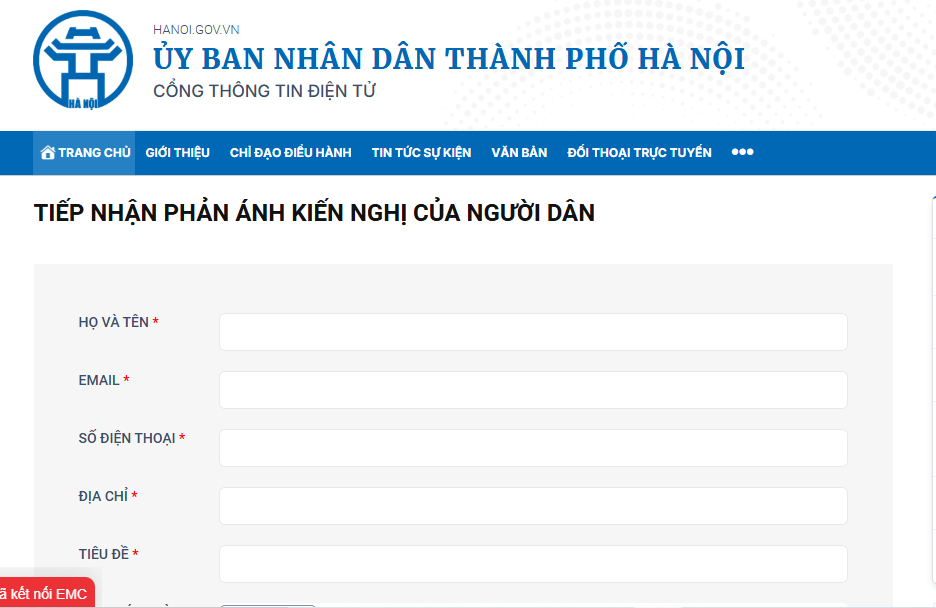Click the red EMC connection badge
The image size is (936, 608).
coord(46,593)
